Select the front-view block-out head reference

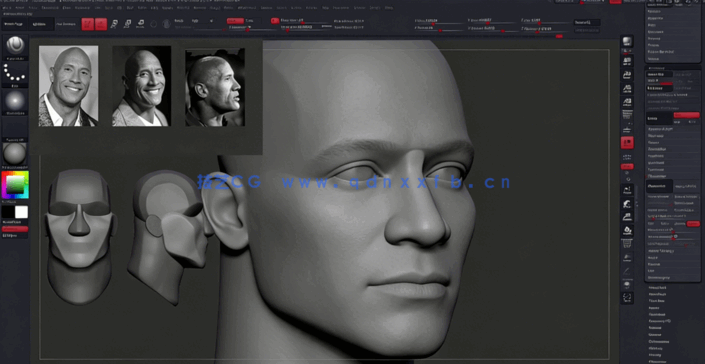(80, 236)
